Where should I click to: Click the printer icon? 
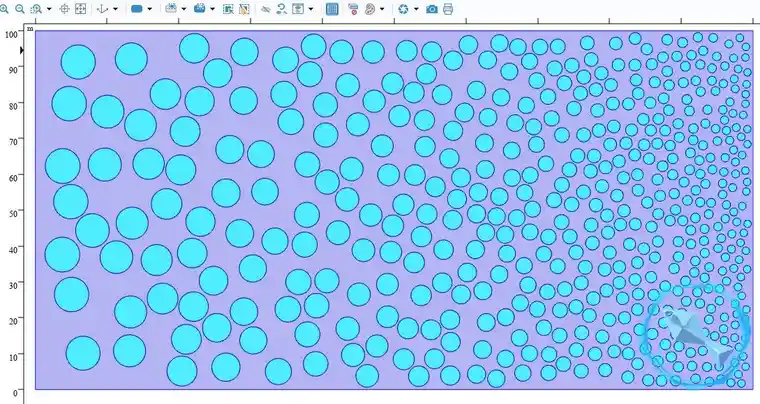(448, 9)
